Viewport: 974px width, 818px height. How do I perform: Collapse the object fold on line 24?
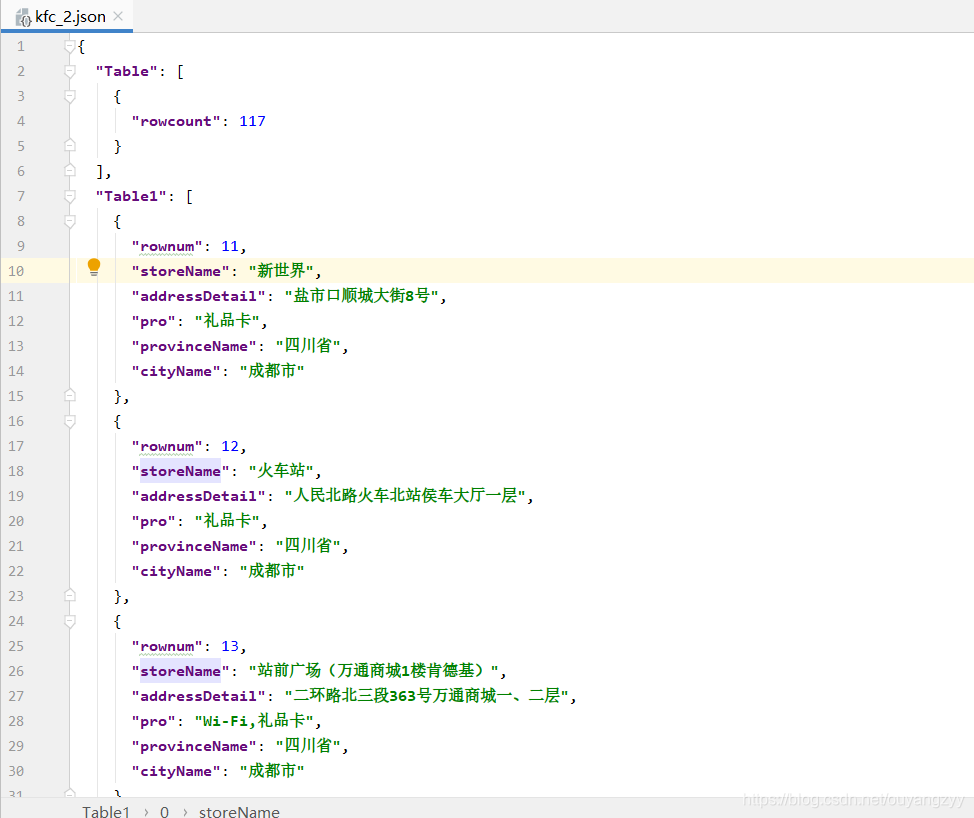[x=70, y=621]
